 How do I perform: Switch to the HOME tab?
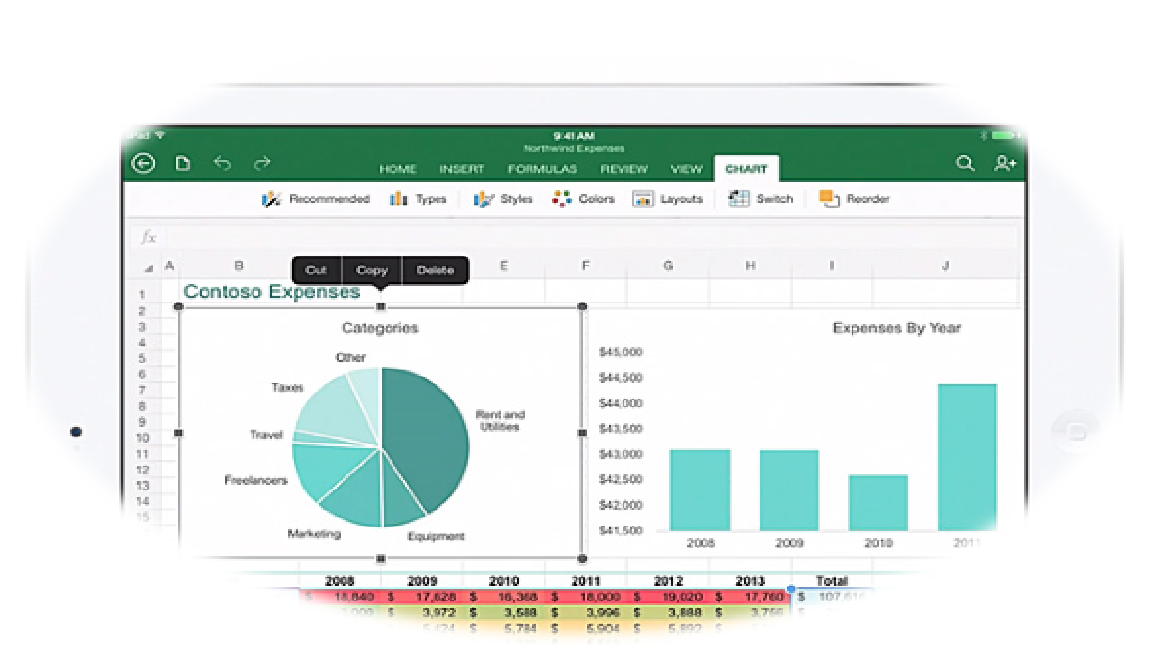[398, 169]
